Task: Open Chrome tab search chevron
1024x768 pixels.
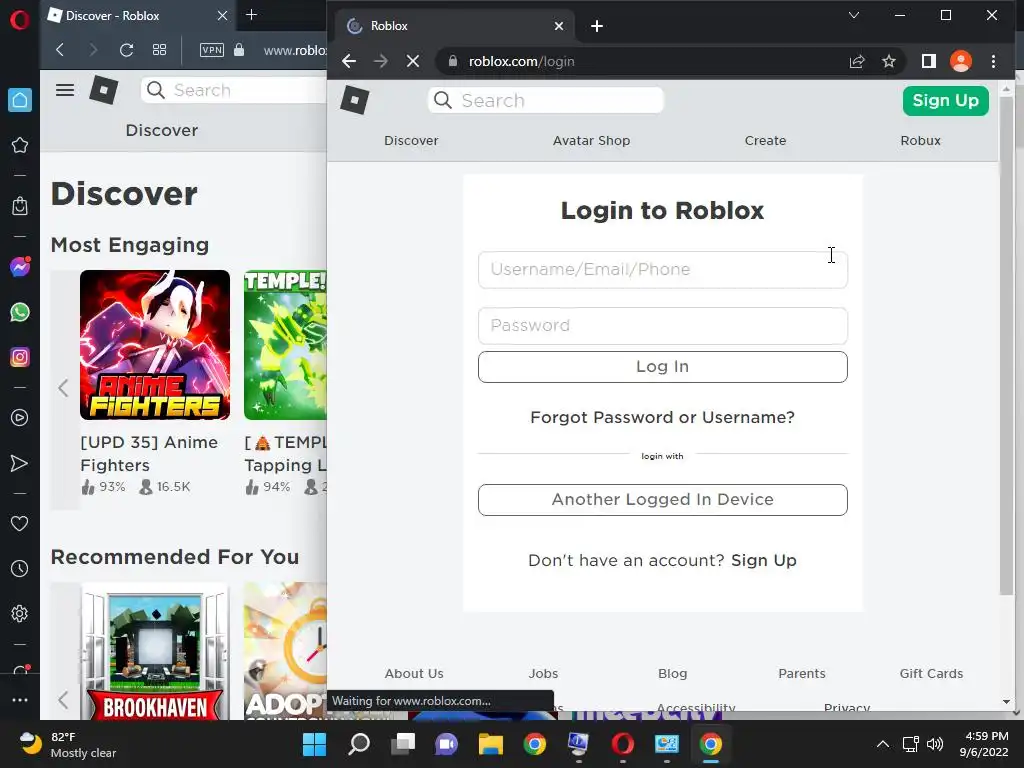Action: [x=854, y=15]
